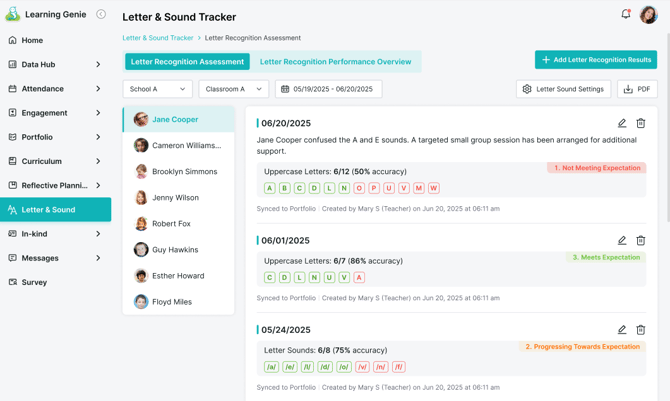The width and height of the screenshot is (670, 401).
Task: Follow the Letter & Sound Tracker breadcrumb link
Action: coord(158,38)
